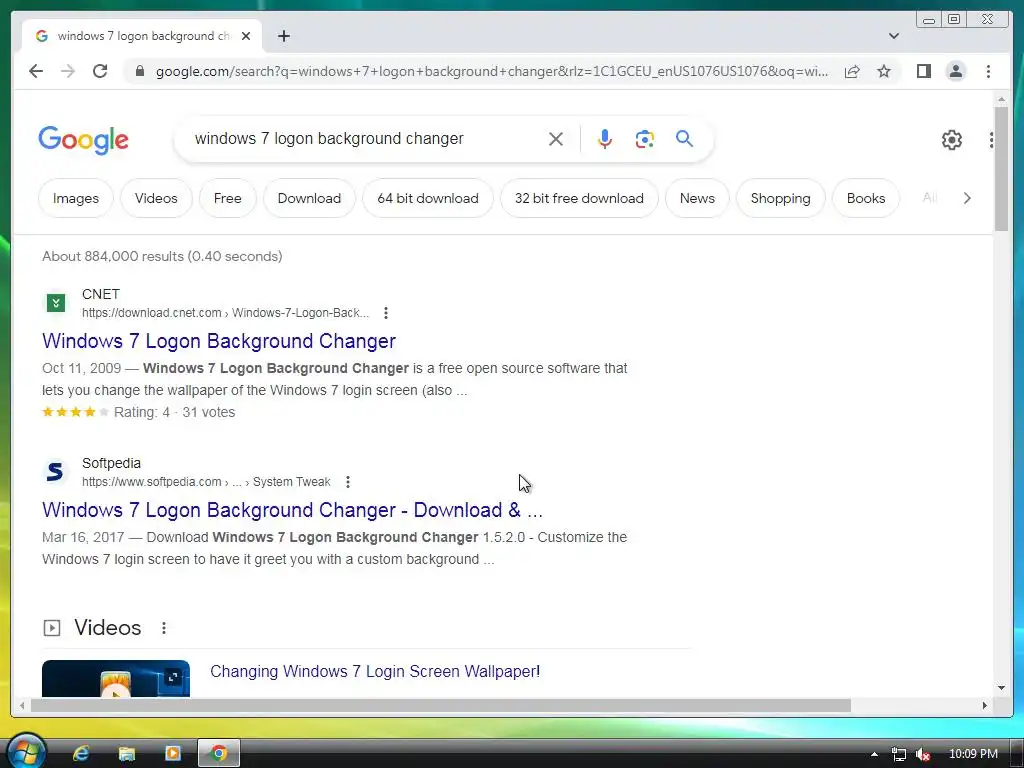
Task: Filter results by Videos
Action: [156, 198]
